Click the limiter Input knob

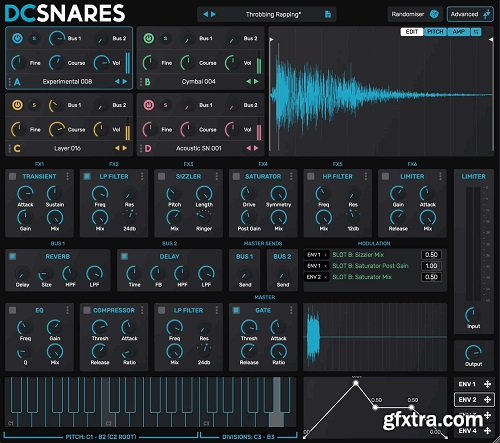(x=472, y=314)
